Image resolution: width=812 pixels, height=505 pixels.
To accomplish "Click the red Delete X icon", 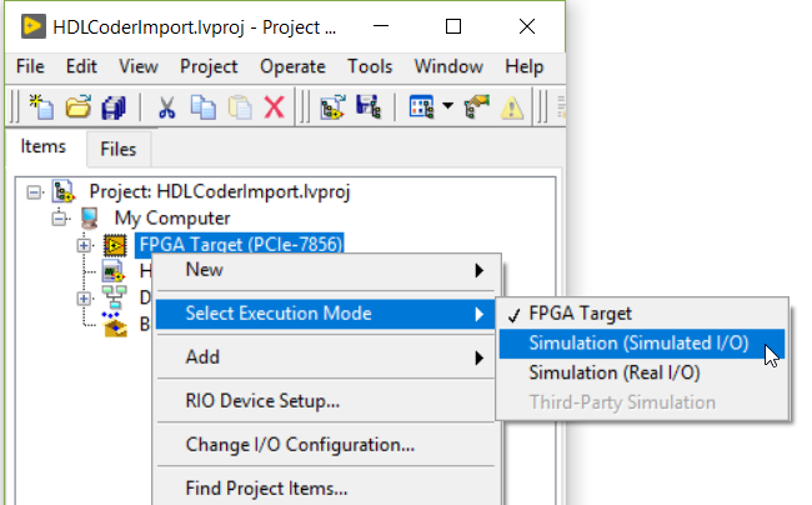I will [x=274, y=107].
